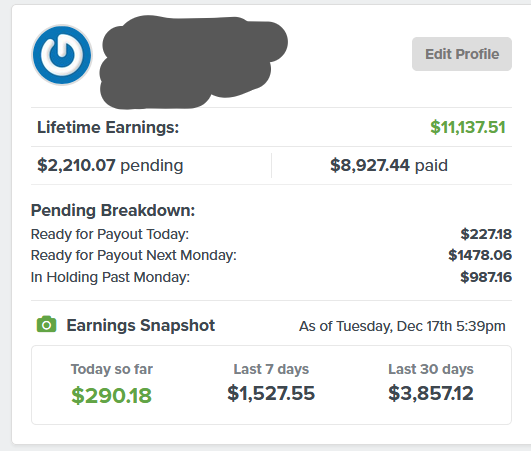Click the green camera snapshot icon
The width and height of the screenshot is (531, 451).
(46, 324)
